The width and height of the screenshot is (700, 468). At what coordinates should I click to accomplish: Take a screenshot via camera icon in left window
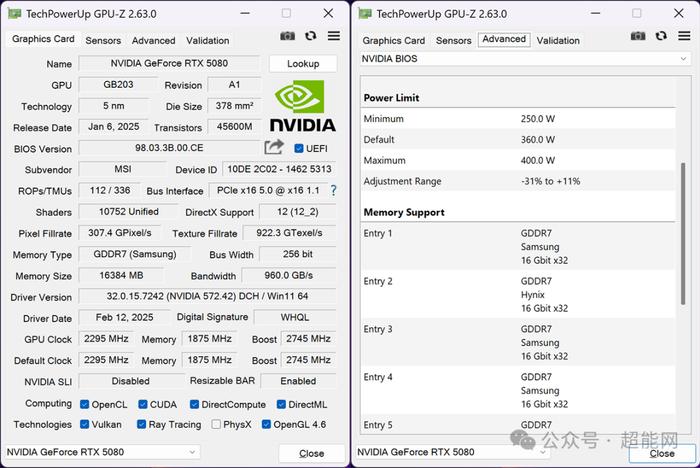click(287, 36)
